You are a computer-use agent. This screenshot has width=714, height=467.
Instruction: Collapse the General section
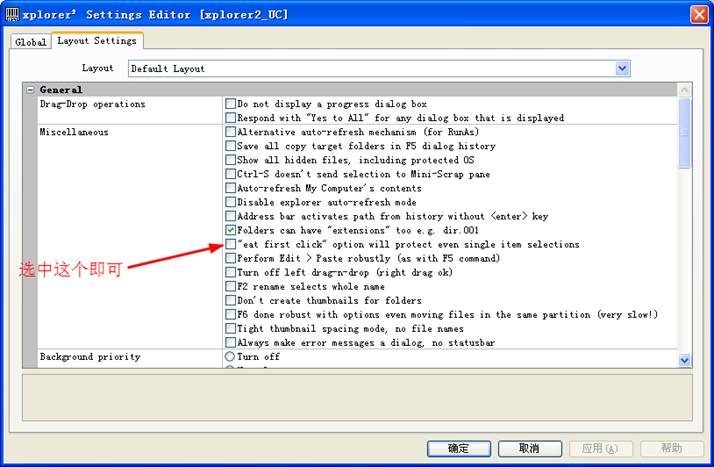pos(31,90)
